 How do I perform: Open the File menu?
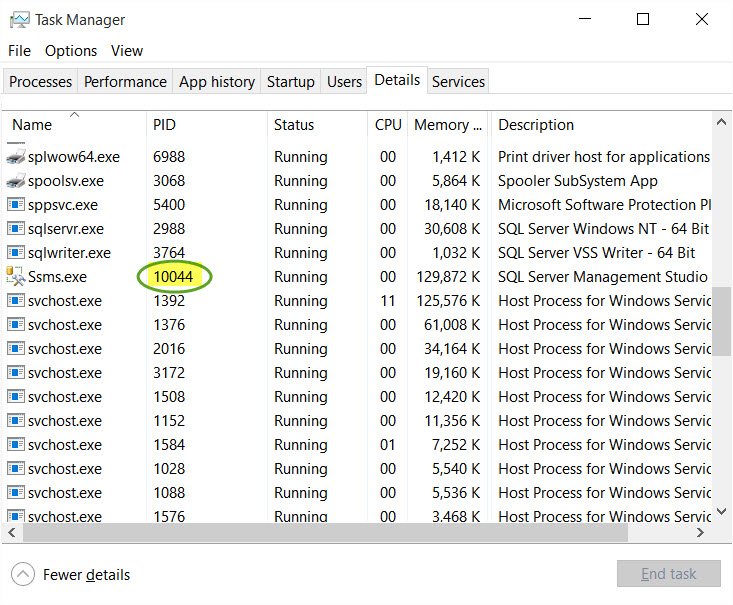click(x=19, y=50)
